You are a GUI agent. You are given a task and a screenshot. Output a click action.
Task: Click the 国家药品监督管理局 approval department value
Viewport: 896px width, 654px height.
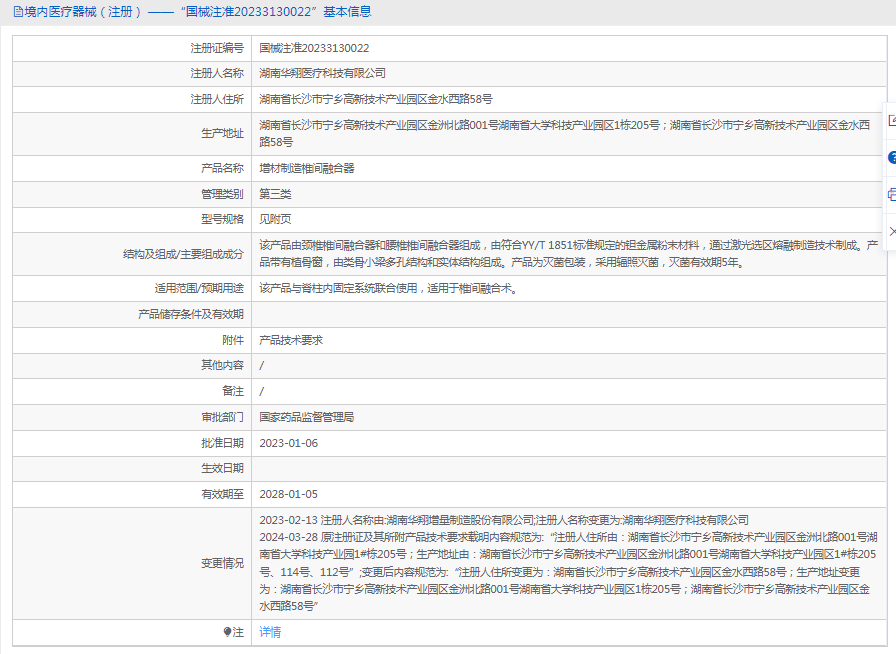307,417
